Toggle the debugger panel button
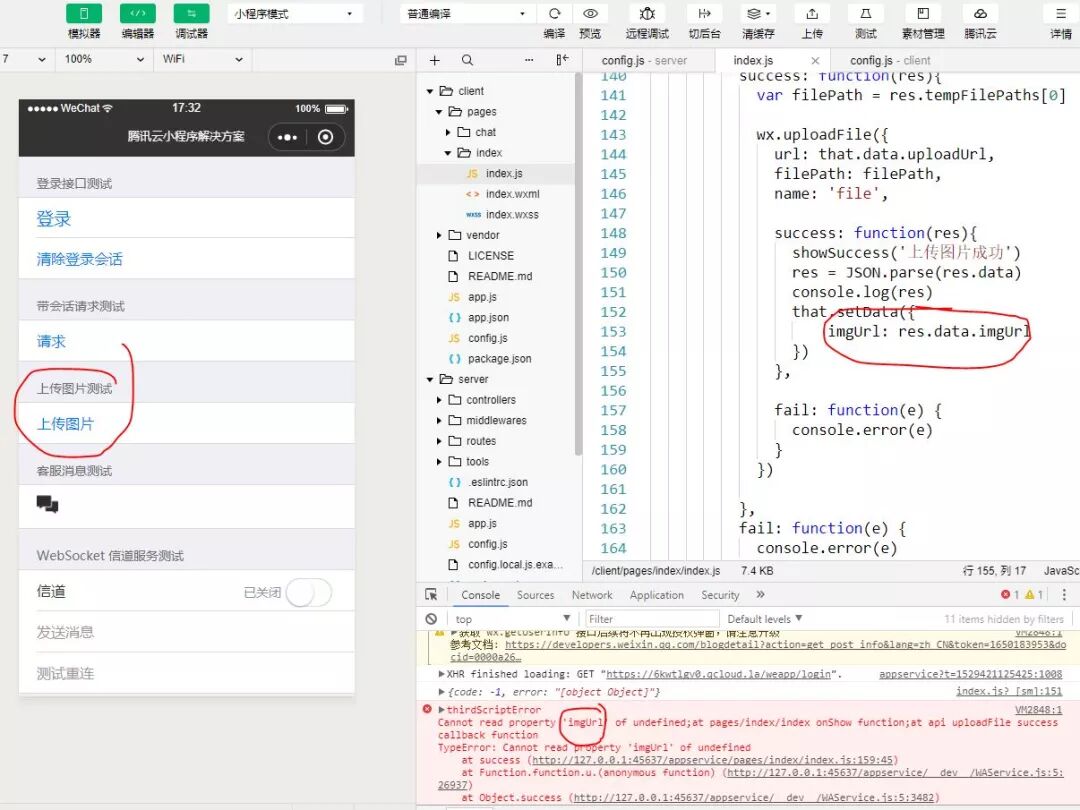Image resolution: width=1080 pixels, height=810 pixels. [x=191, y=14]
